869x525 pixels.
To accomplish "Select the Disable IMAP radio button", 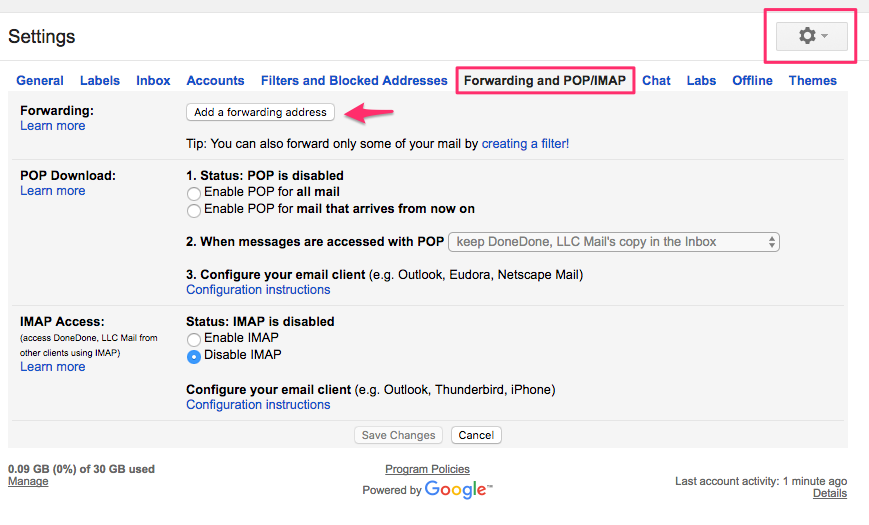I will tap(194, 356).
